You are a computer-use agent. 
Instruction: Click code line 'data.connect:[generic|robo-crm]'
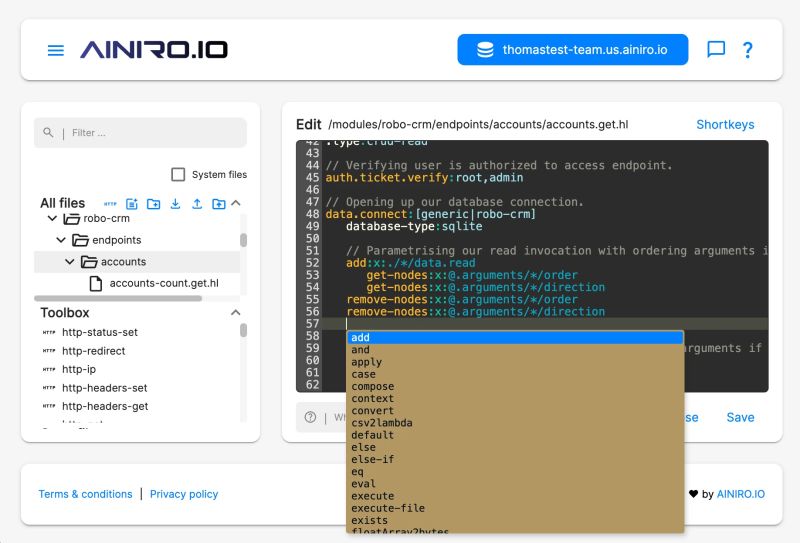(431, 214)
